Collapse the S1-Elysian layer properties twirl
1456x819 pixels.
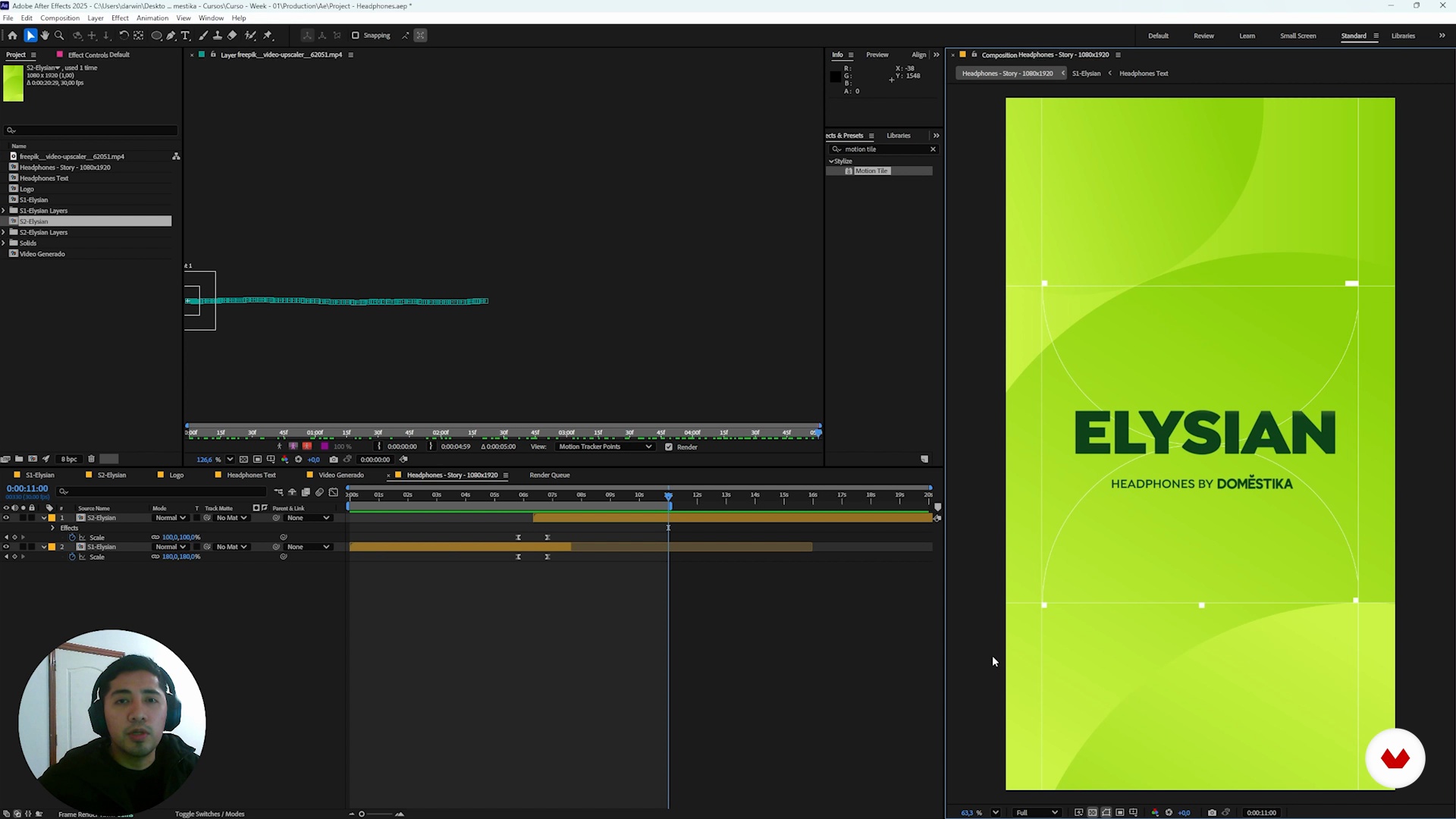(x=44, y=547)
